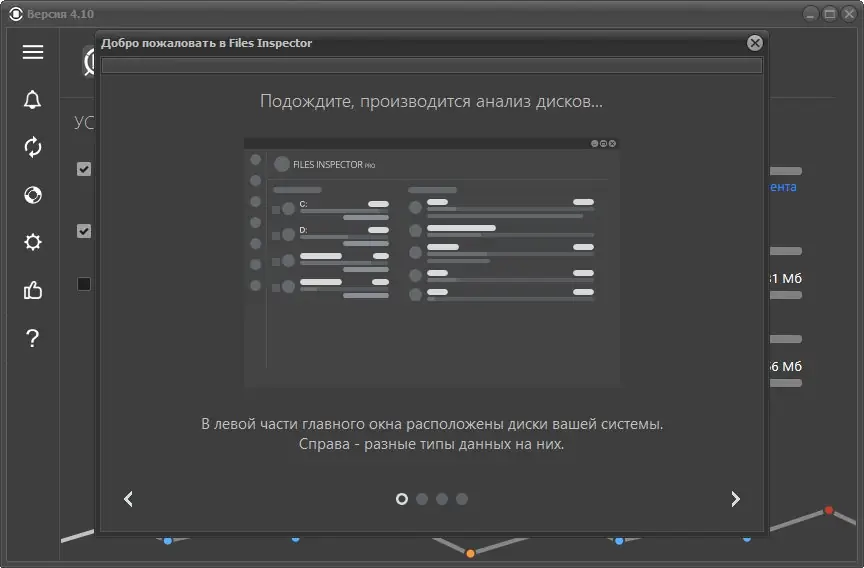Select the second slide indicator dot
Image resolution: width=864 pixels, height=568 pixels.
tap(422, 499)
